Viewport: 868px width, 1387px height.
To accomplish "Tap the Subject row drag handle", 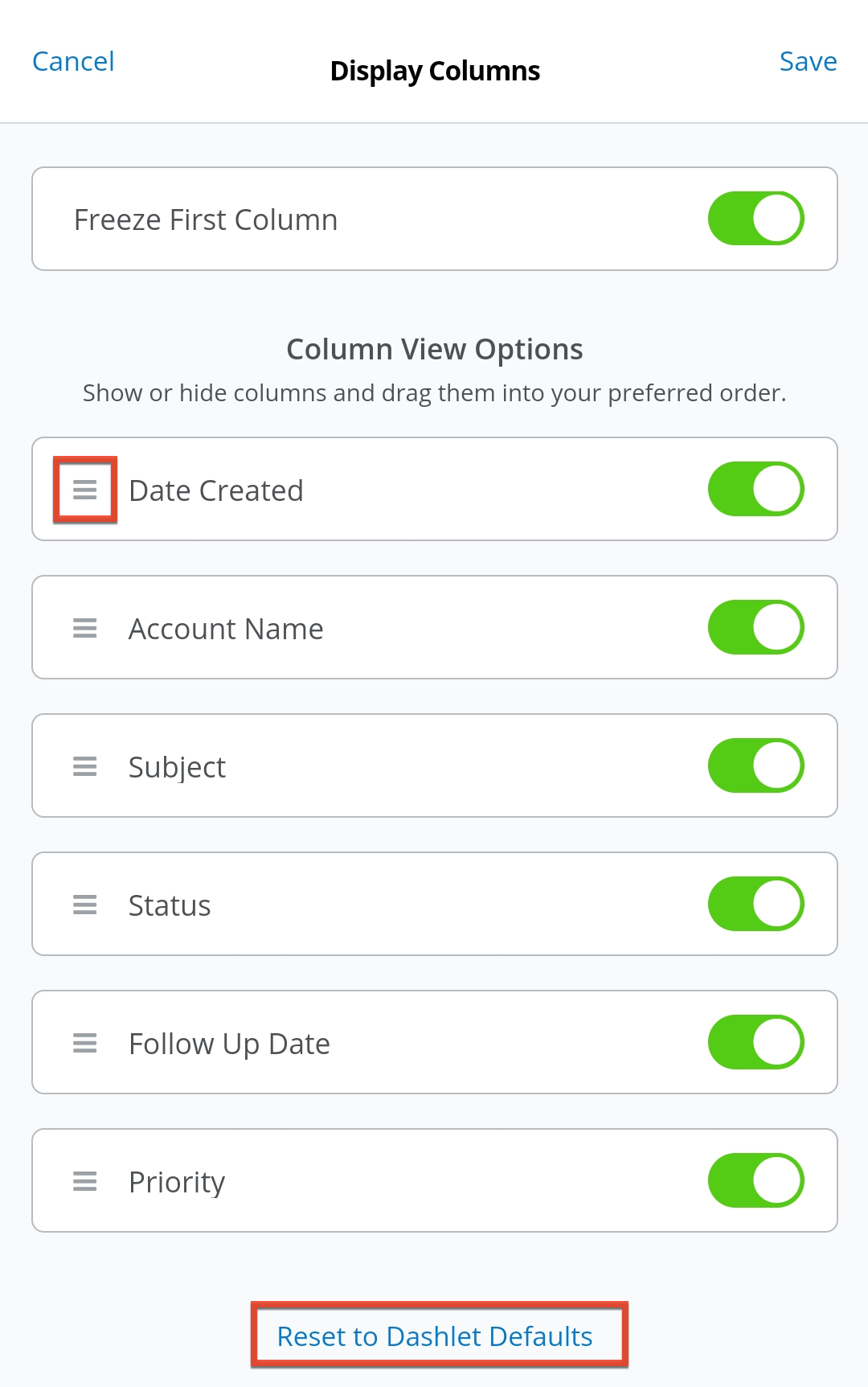I will [x=84, y=766].
